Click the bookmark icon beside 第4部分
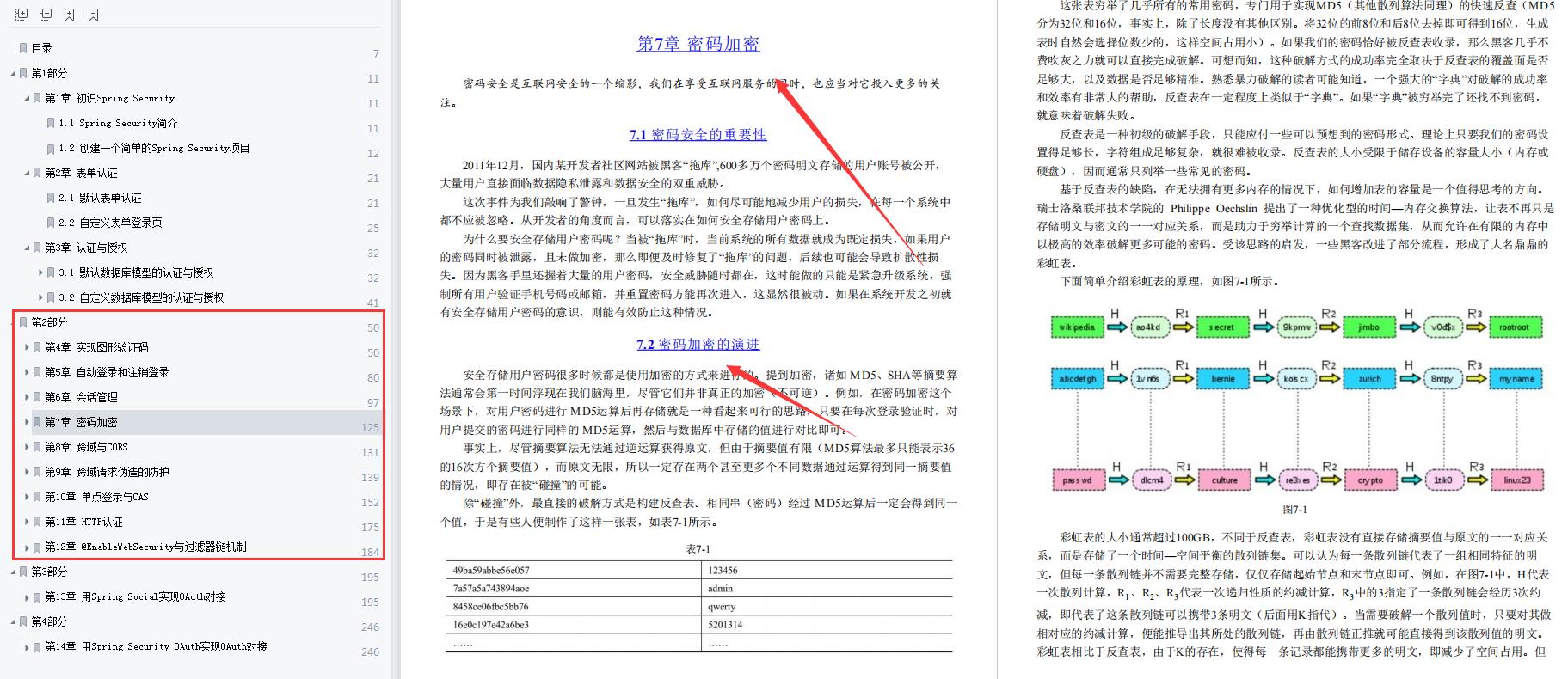 [23, 621]
